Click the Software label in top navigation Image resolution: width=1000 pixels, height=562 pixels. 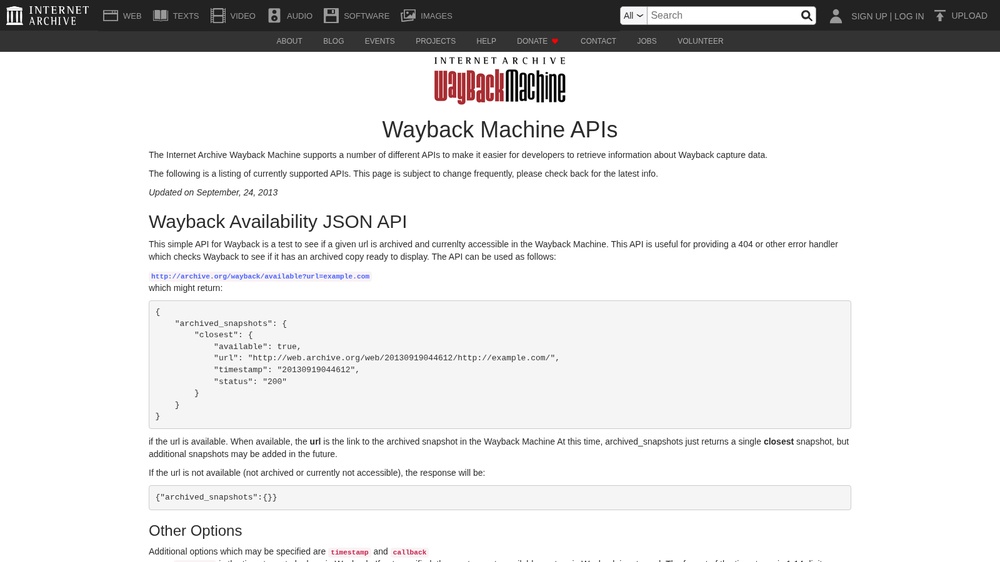coord(366,16)
